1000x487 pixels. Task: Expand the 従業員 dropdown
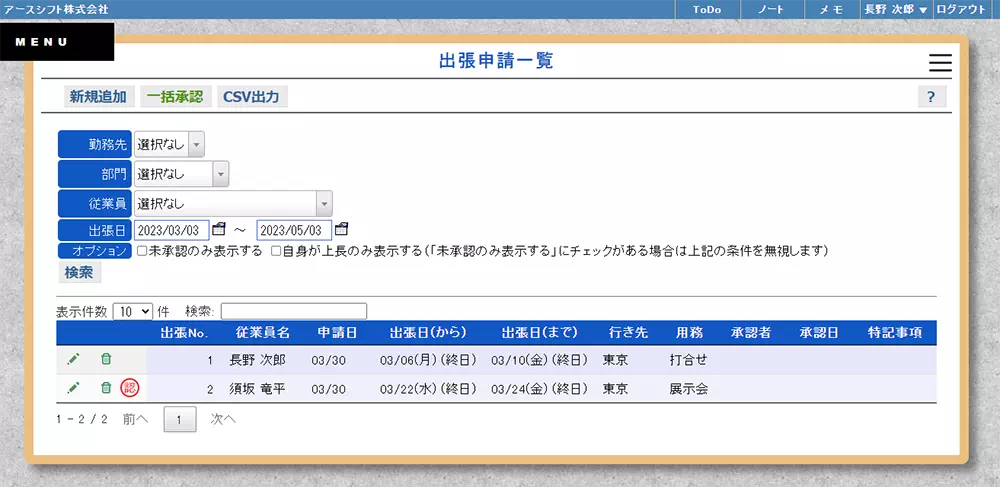coord(233,204)
